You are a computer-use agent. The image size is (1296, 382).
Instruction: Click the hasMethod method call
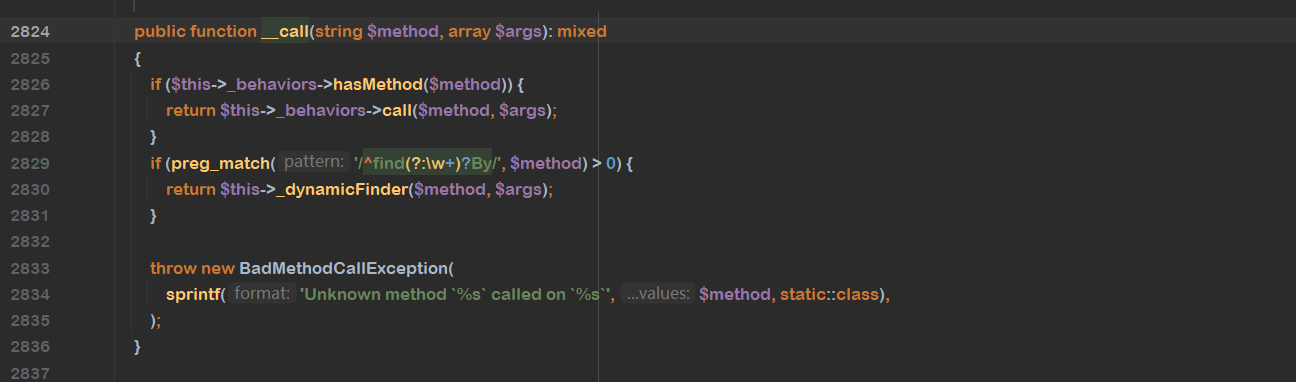378,84
